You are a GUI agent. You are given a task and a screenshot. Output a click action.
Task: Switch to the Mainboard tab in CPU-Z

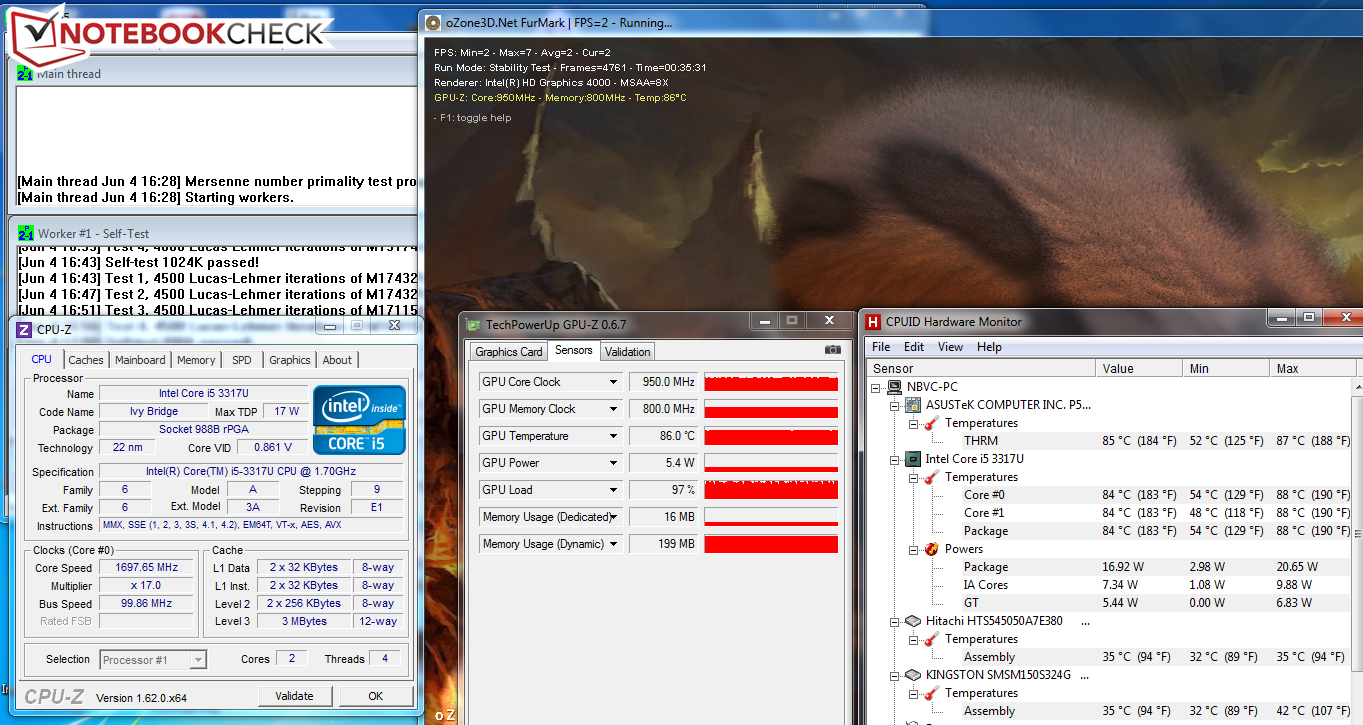pyautogui.click(x=140, y=360)
